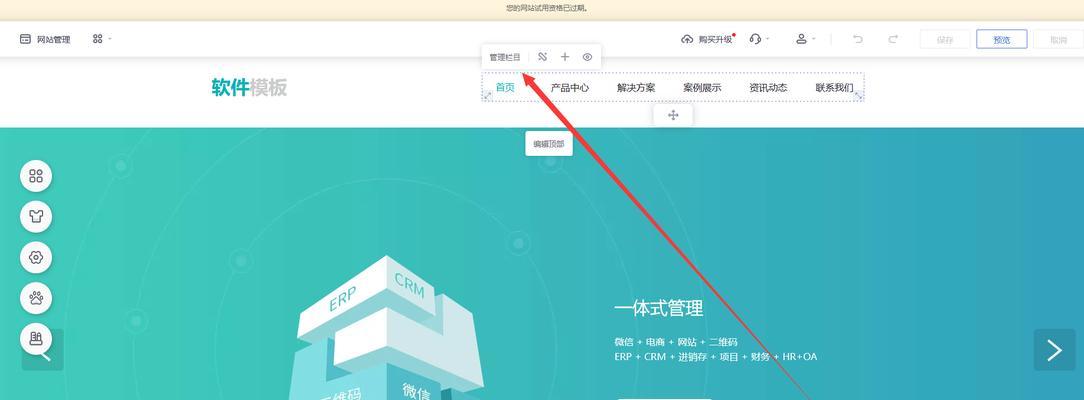
Task: Open the headset customer service icon
Action: (x=755, y=39)
